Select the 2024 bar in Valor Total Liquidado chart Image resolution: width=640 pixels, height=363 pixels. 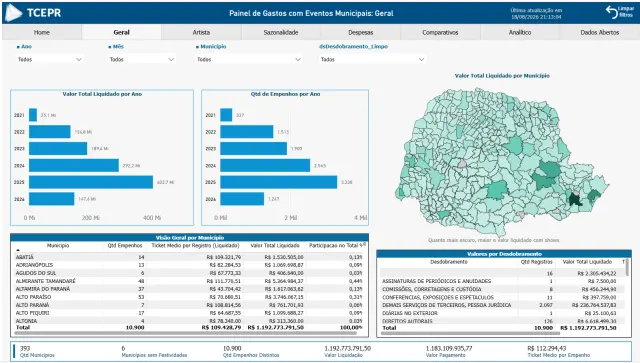click(74, 165)
